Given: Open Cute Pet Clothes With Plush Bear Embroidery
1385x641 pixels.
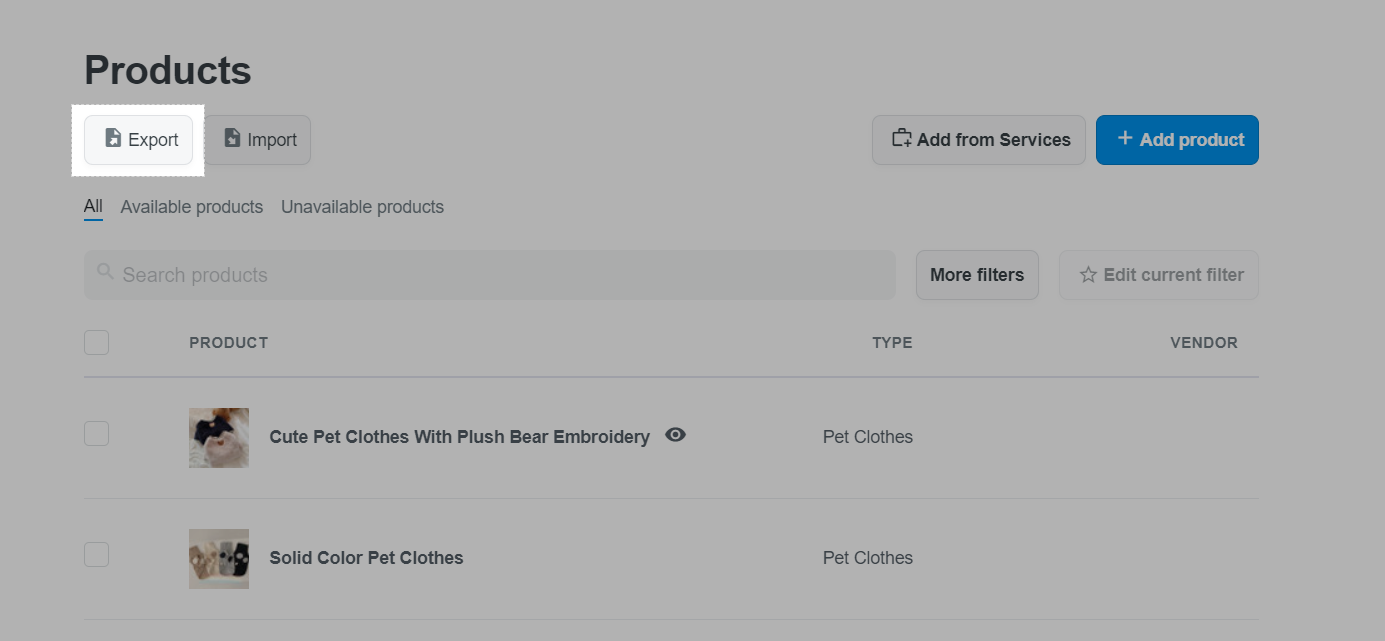Looking at the screenshot, I should point(460,437).
